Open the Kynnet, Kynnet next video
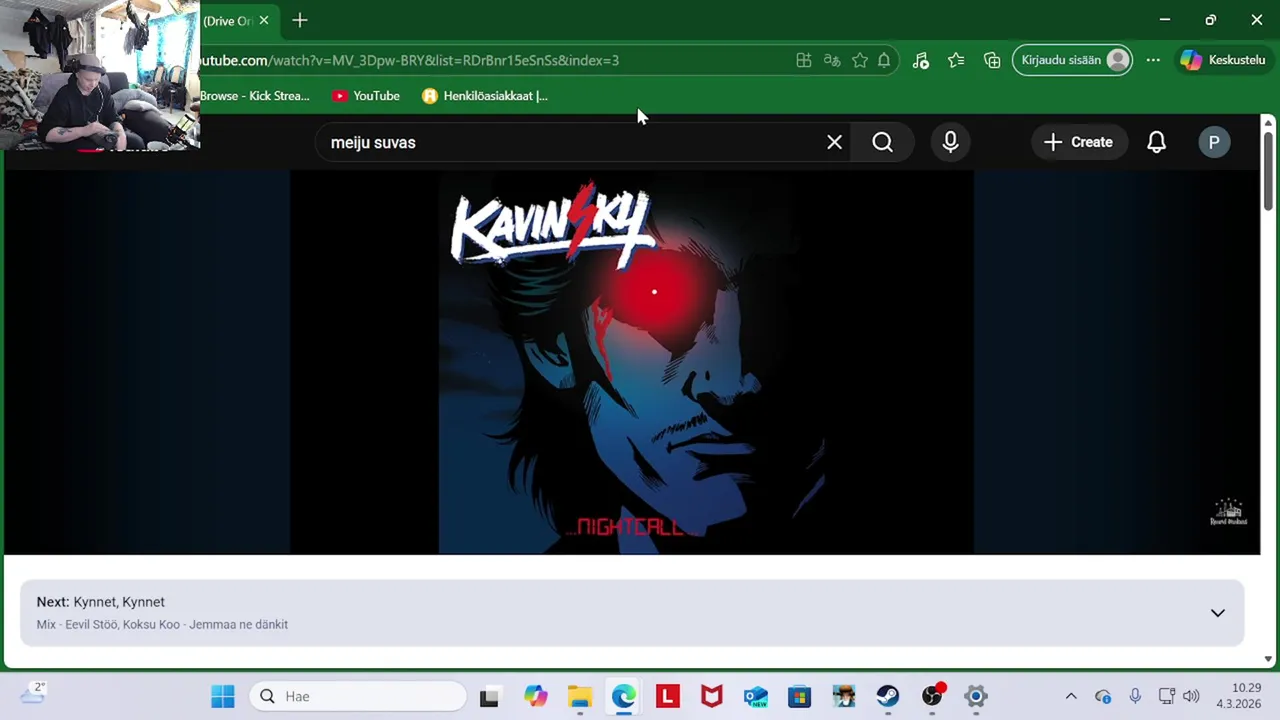Image resolution: width=1280 pixels, height=720 pixels. 119,602
